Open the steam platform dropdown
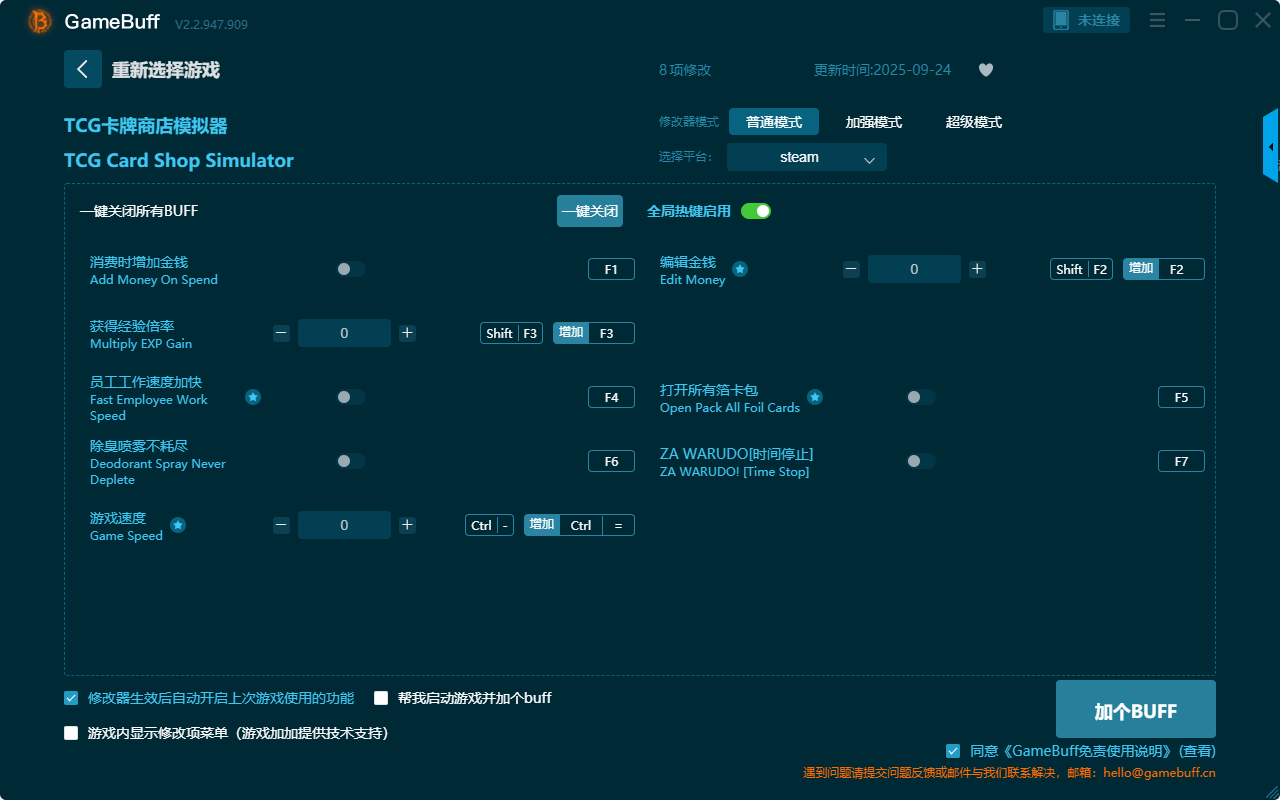 tap(806, 157)
